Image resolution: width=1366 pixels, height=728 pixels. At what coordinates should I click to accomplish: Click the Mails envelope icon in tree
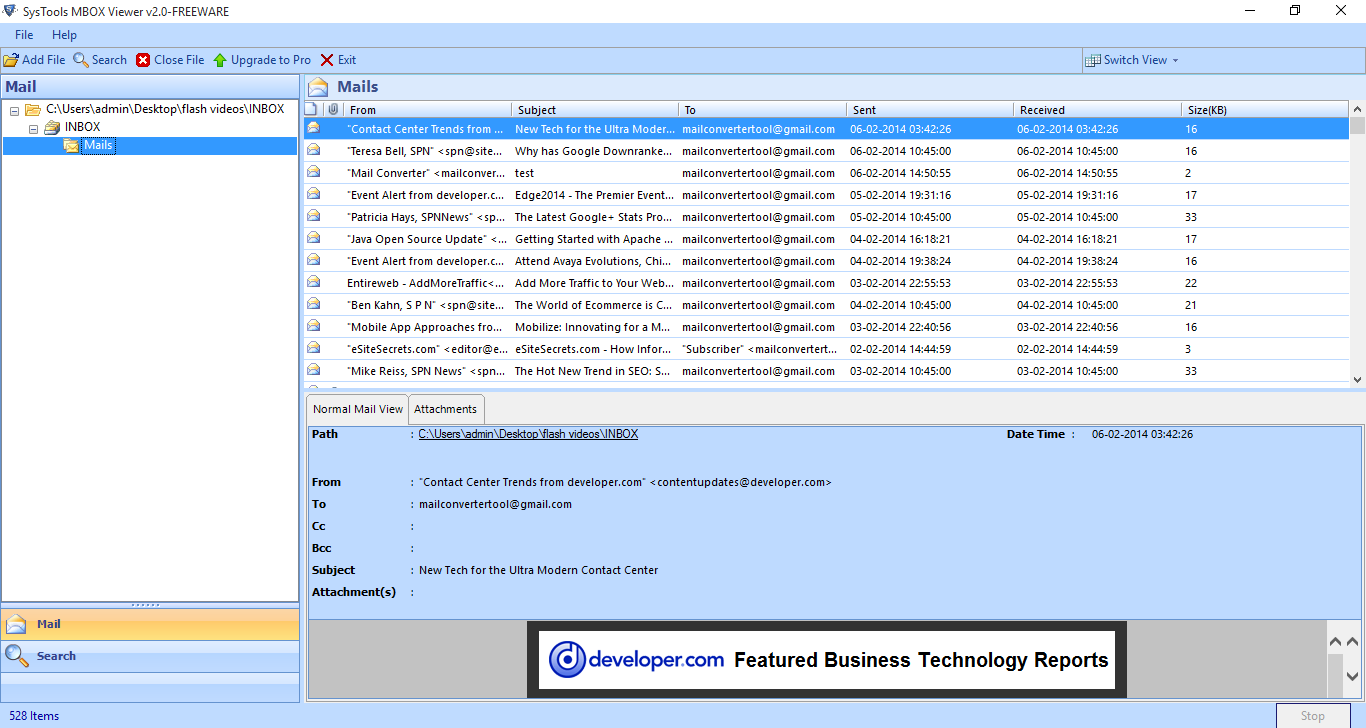coord(71,146)
